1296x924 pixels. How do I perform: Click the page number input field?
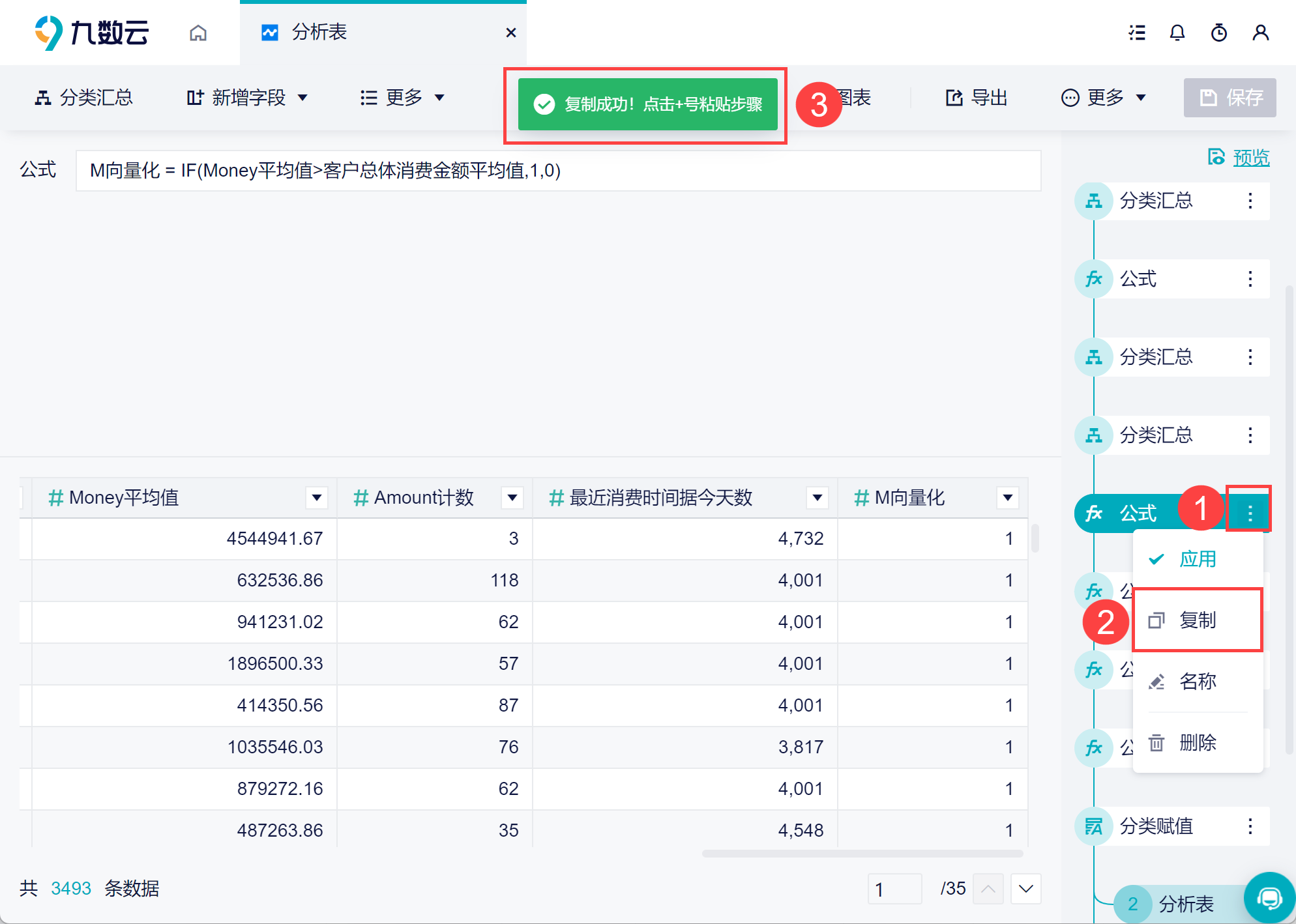coord(894,889)
